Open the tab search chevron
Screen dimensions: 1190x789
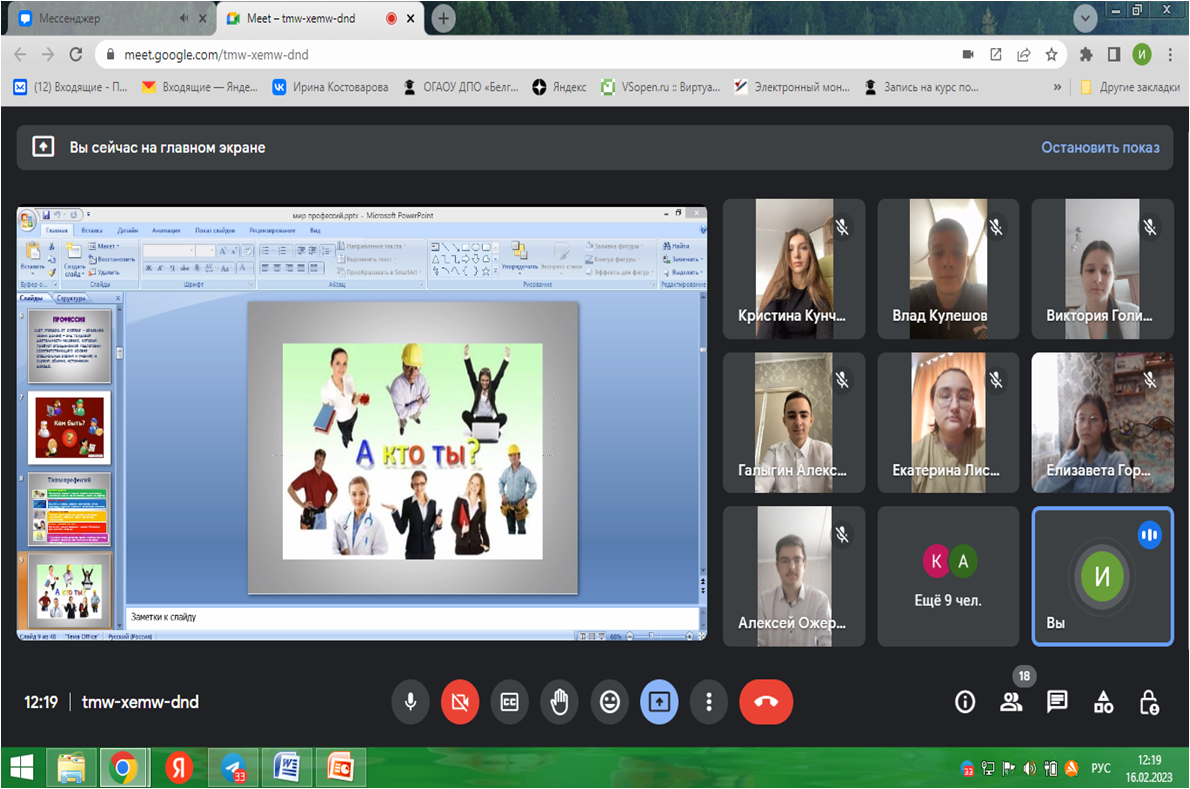(1085, 18)
